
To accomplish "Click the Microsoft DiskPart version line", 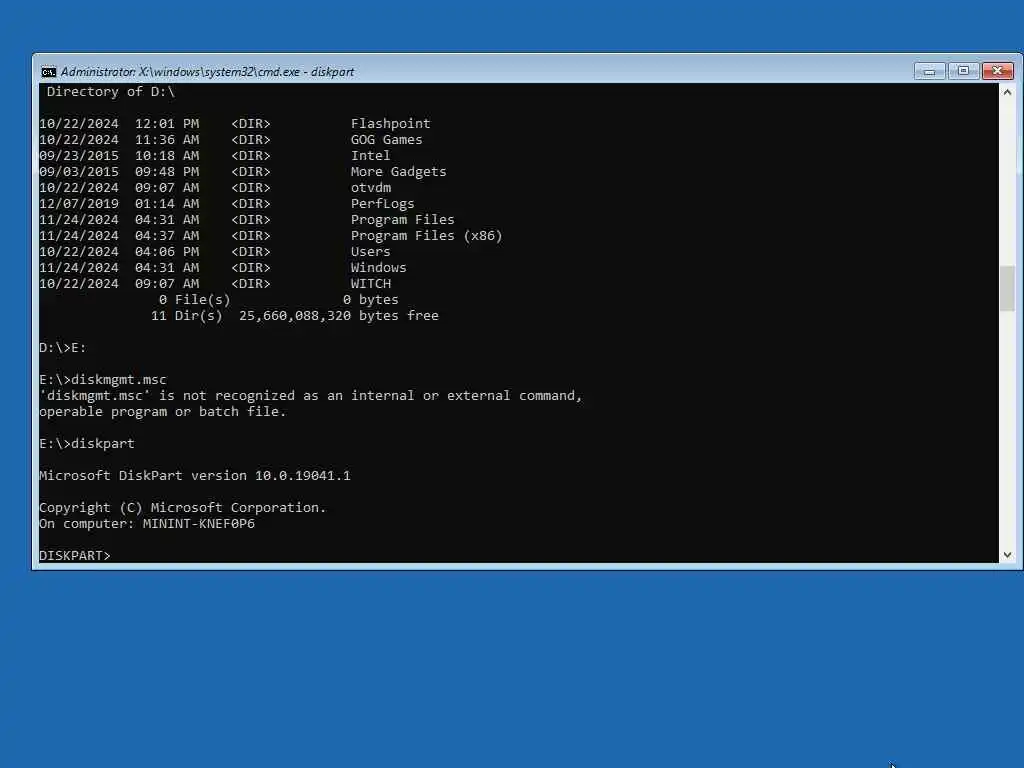I will pyautogui.click(x=195, y=475).
